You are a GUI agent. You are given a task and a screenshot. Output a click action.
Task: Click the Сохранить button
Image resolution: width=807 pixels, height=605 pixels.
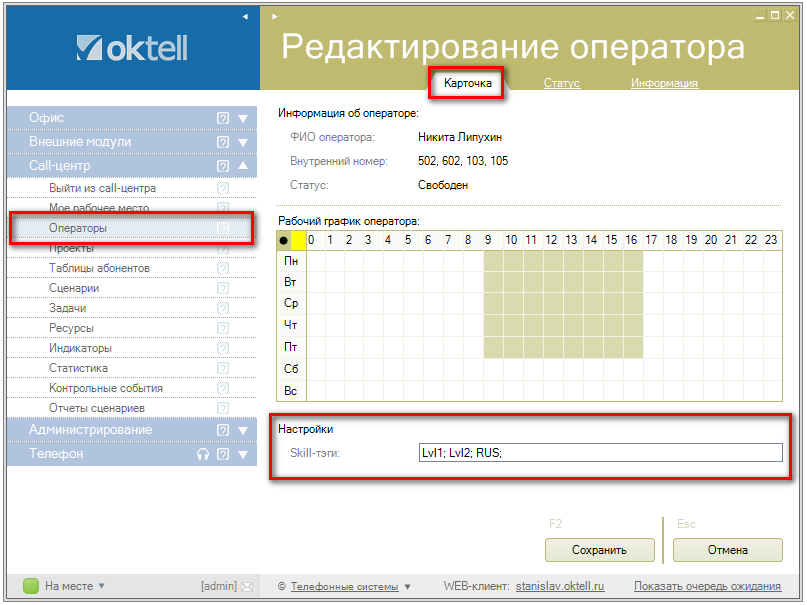click(599, 549)
